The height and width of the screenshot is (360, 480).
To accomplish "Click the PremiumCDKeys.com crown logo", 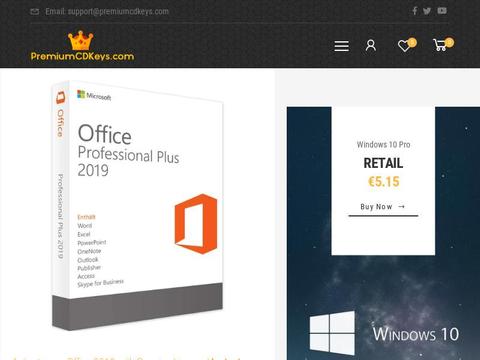I will 82,46.
